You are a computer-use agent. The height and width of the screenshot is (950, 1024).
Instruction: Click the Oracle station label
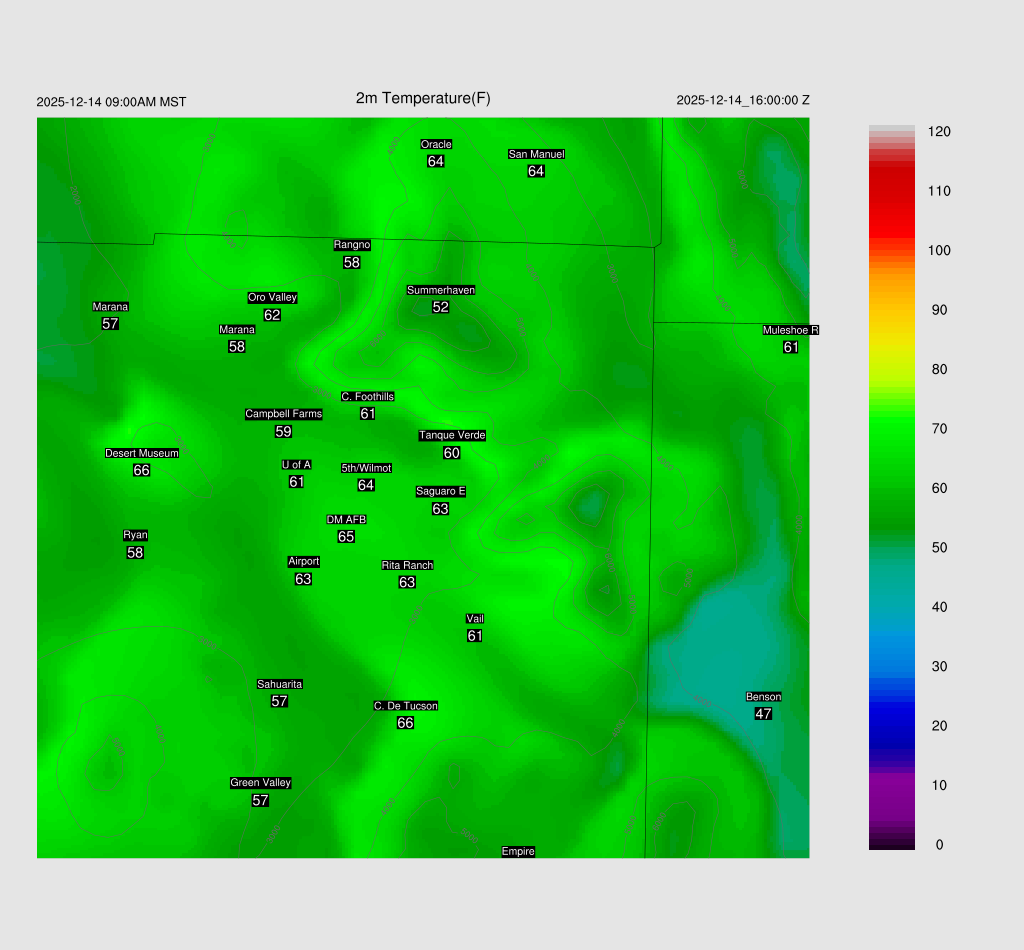436,145
